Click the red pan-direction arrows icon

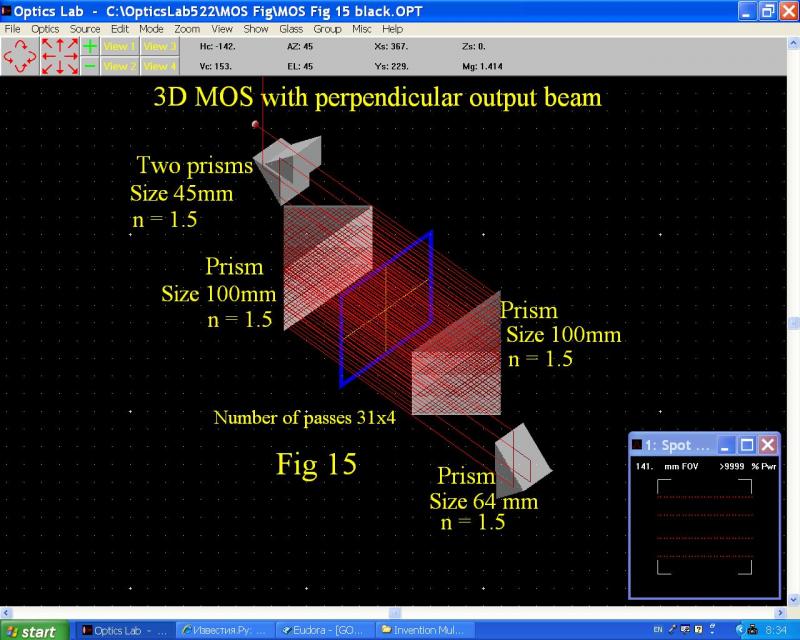[x=60, y=56]
